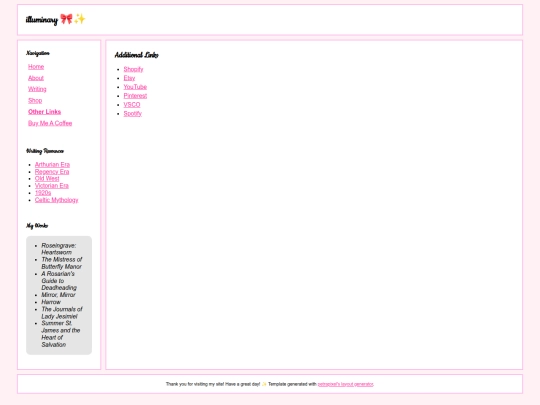Viewport: 540px width, 405px height.
Task: Open the Celtic Mythology link
Action: [x=56, y=200]
